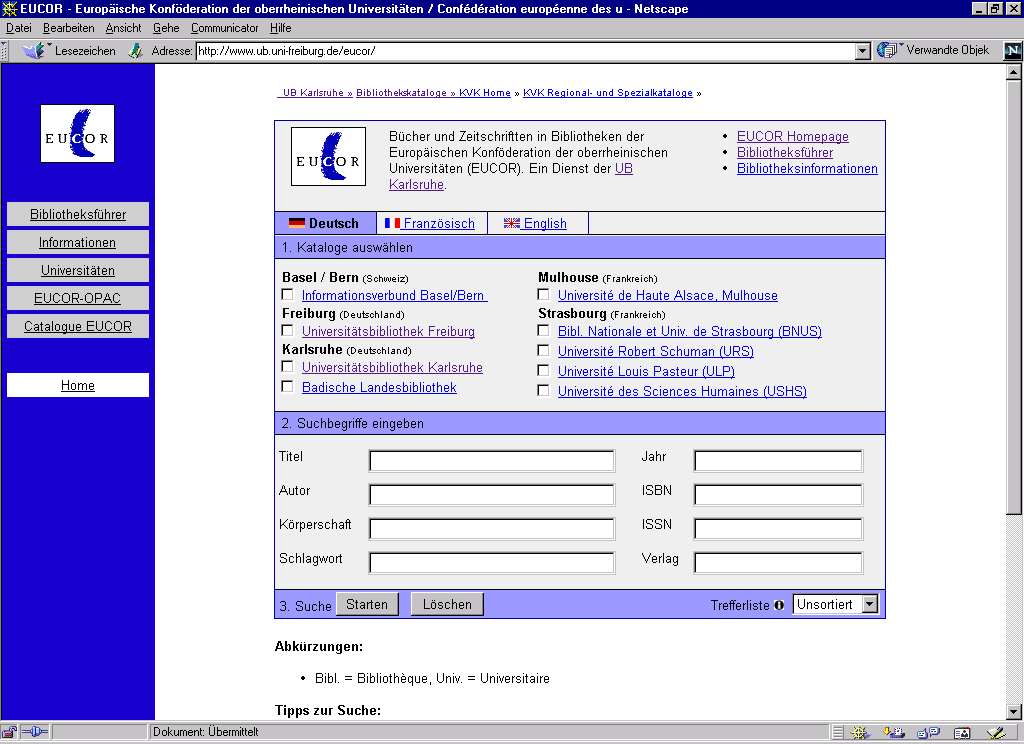Click the Autor input field
This screenshot has height=744, width=1024.
[492, 494]
